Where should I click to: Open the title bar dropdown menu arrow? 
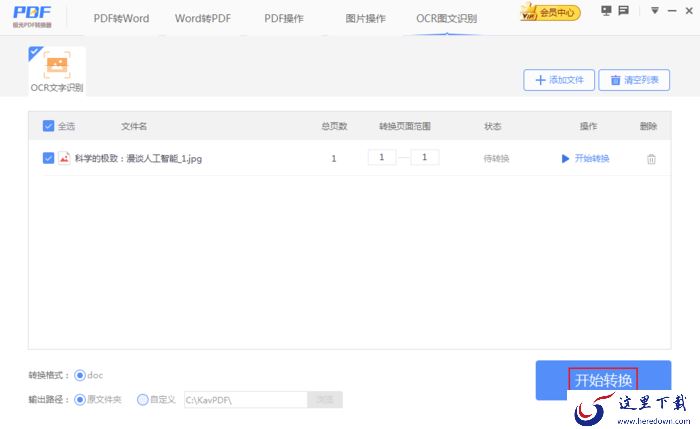click(654, 10)
